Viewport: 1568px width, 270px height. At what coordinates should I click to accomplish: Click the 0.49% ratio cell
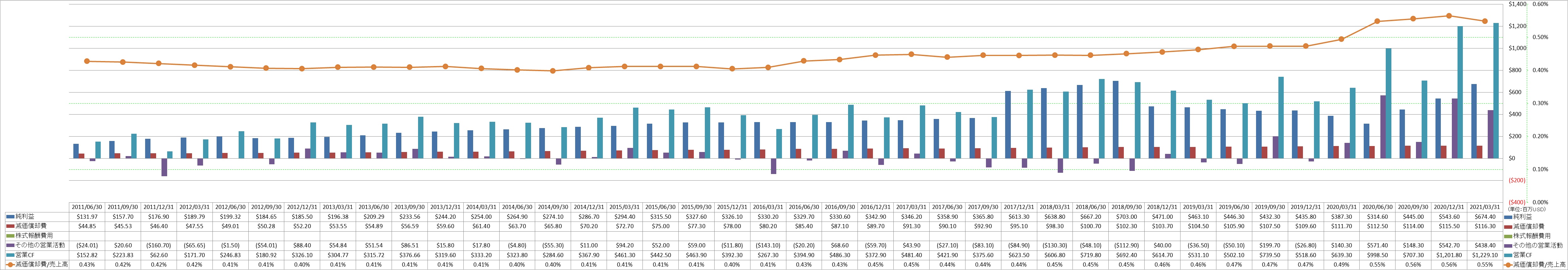1342,265
